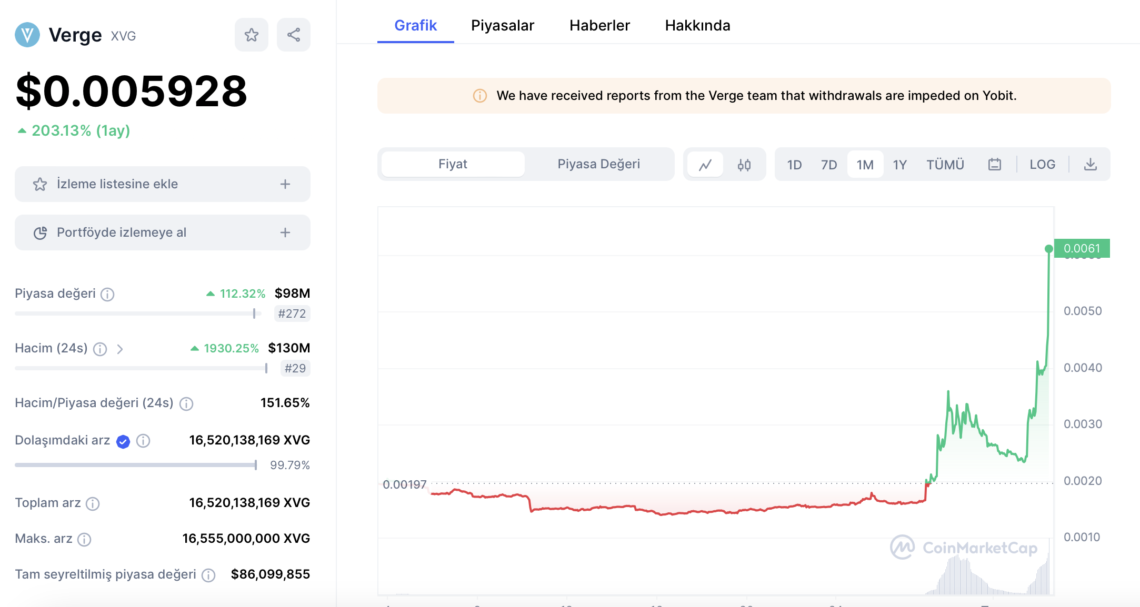Click the 203.13% (1ay) change text
The width and height of the screenshot is (1140, 607).
(73, 131)
